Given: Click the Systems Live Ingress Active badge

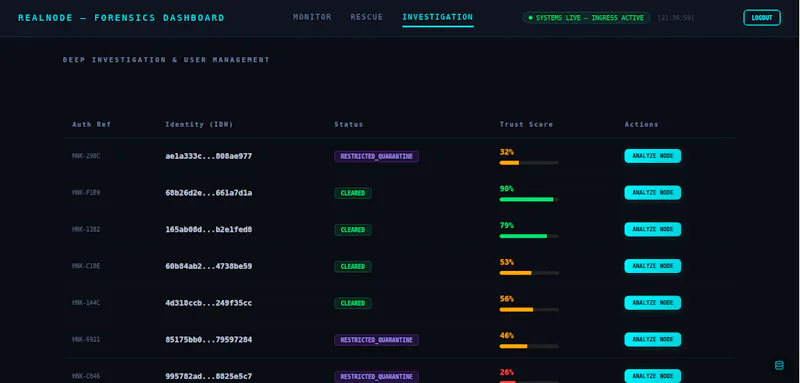Looking at the screenshot, I should pos(586,18).
